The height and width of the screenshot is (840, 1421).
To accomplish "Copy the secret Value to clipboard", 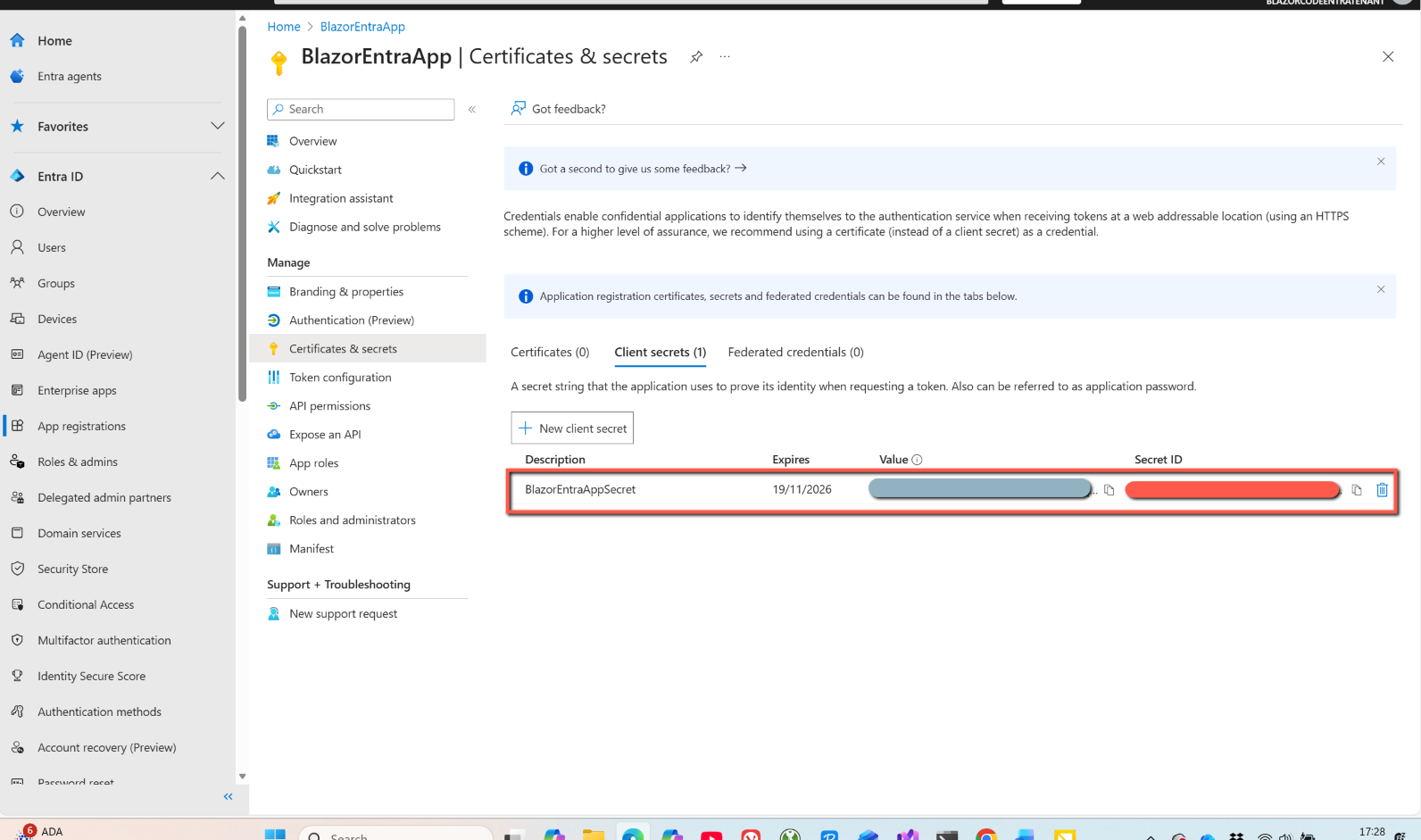I will [1109, 490].
